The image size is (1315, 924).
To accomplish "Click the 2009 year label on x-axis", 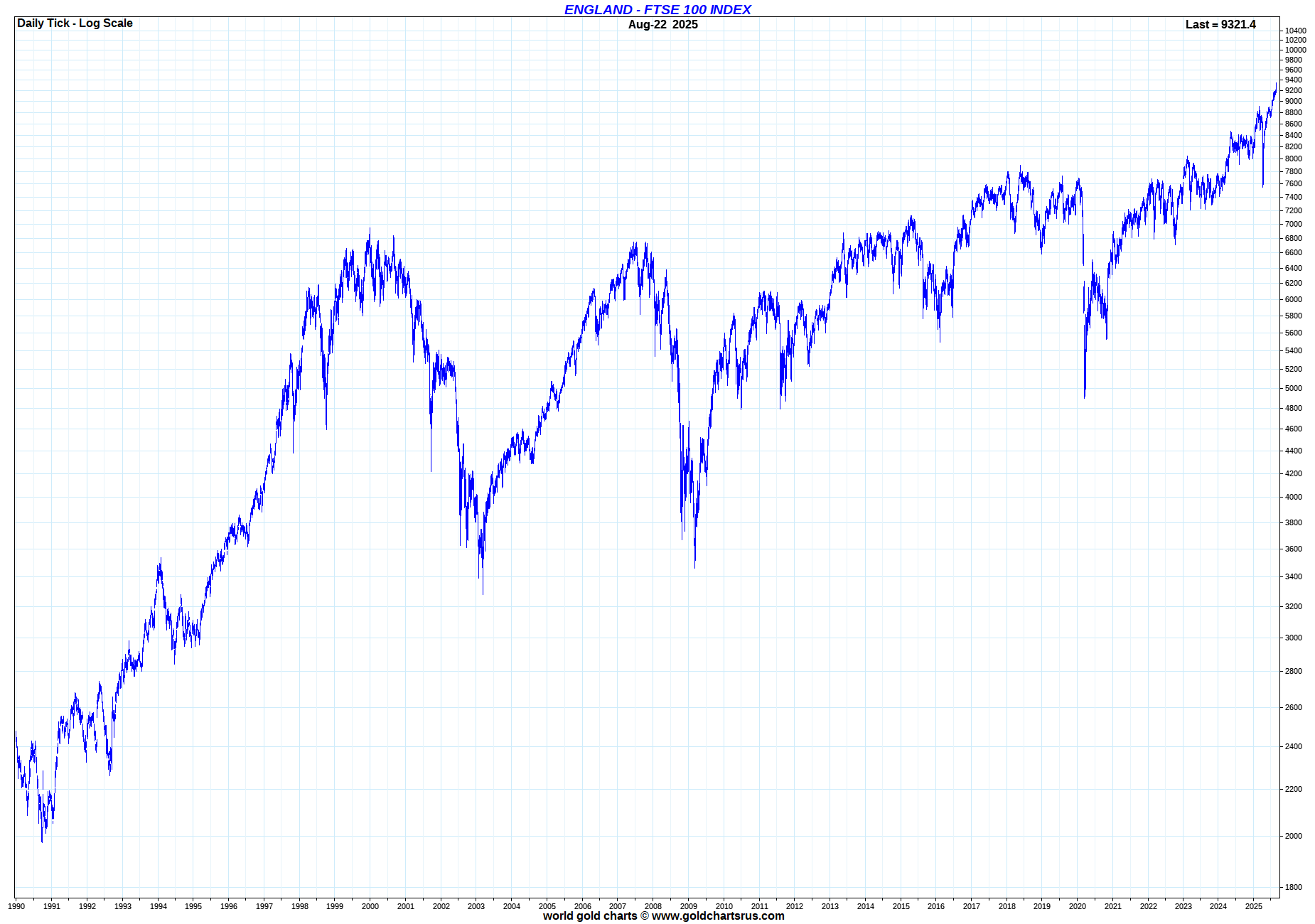I will [689, 906].
